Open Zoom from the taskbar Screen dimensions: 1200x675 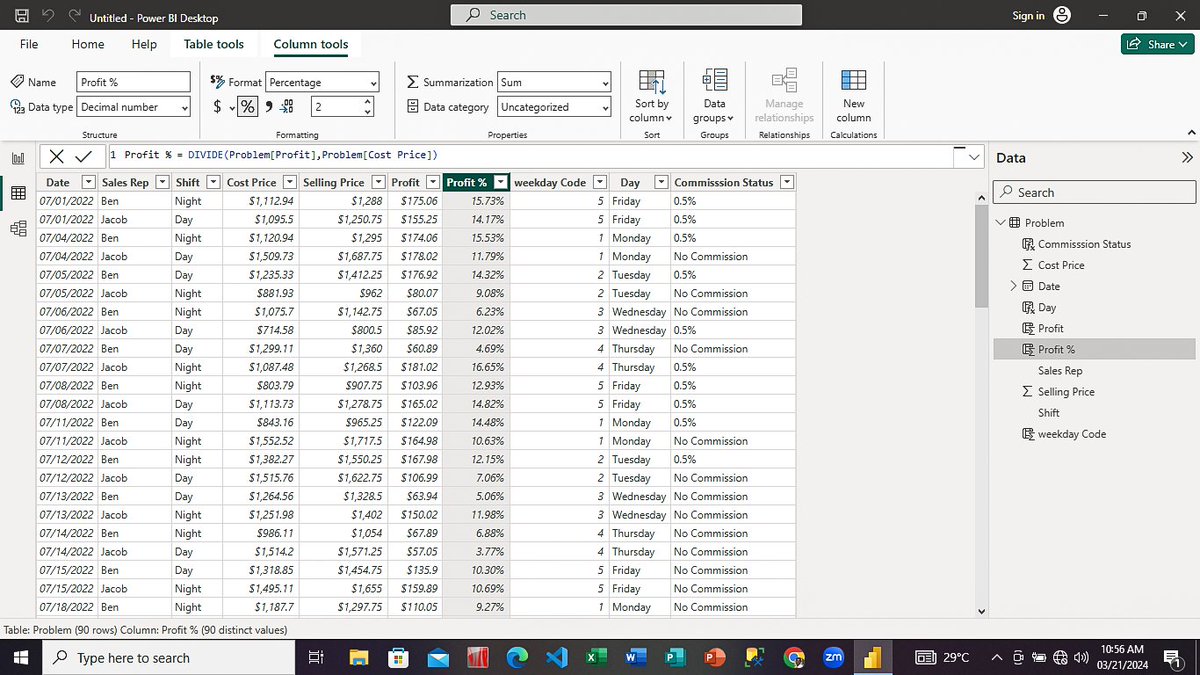pos(833,657)
